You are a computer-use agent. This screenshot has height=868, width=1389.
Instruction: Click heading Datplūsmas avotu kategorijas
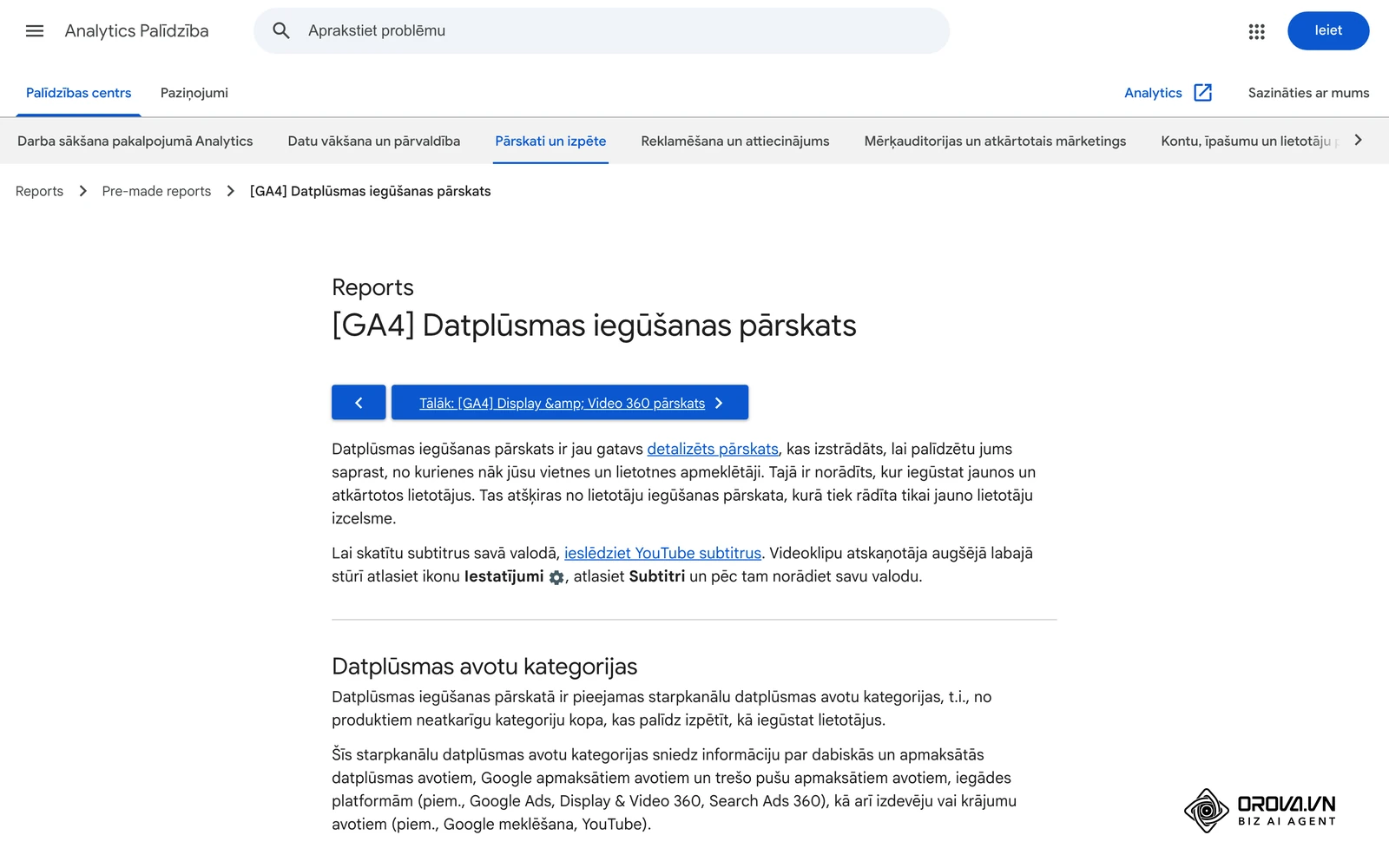[x=484, y=667]
